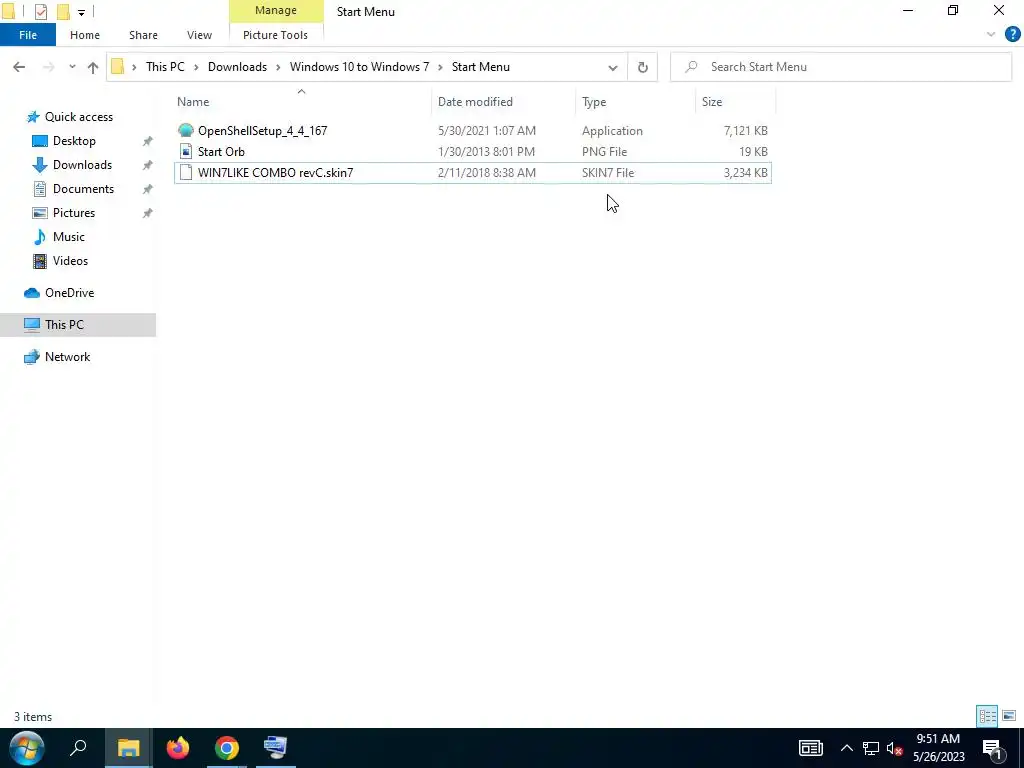Click the OpenShellSetup shell icon
Image resolution: width=1024 pixels, height=768 pixels.
pyautogui.click(x=185, y=131)
